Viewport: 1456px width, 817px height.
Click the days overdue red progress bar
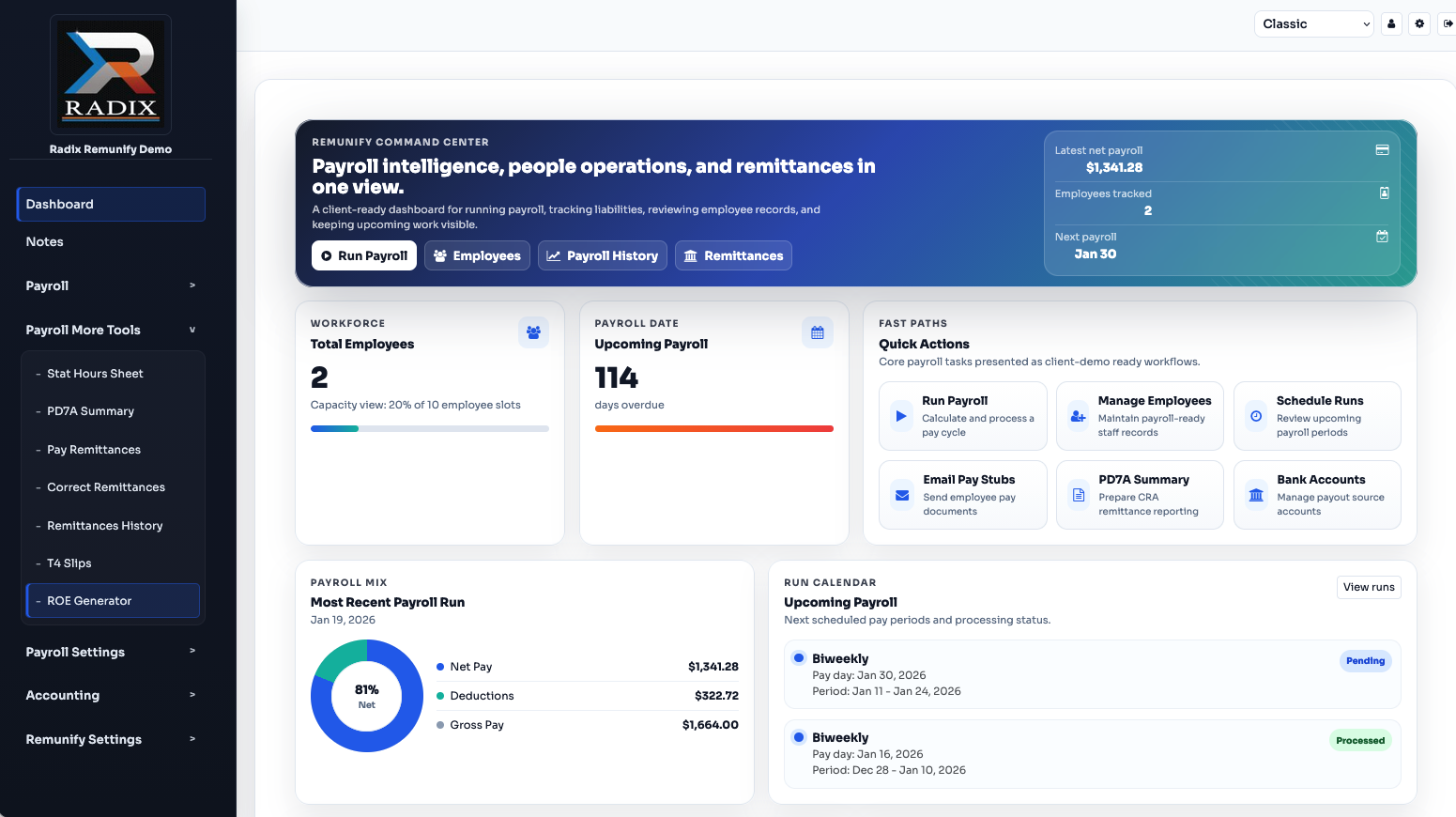tap(714, 428)
